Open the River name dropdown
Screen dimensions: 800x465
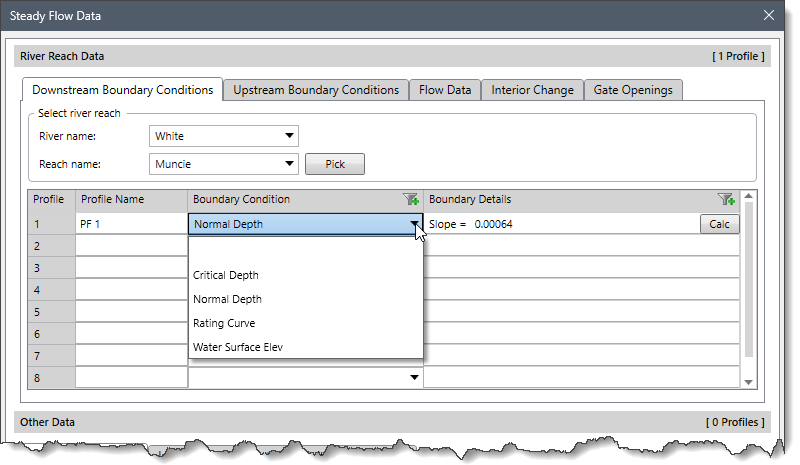[x=289, y=136]
